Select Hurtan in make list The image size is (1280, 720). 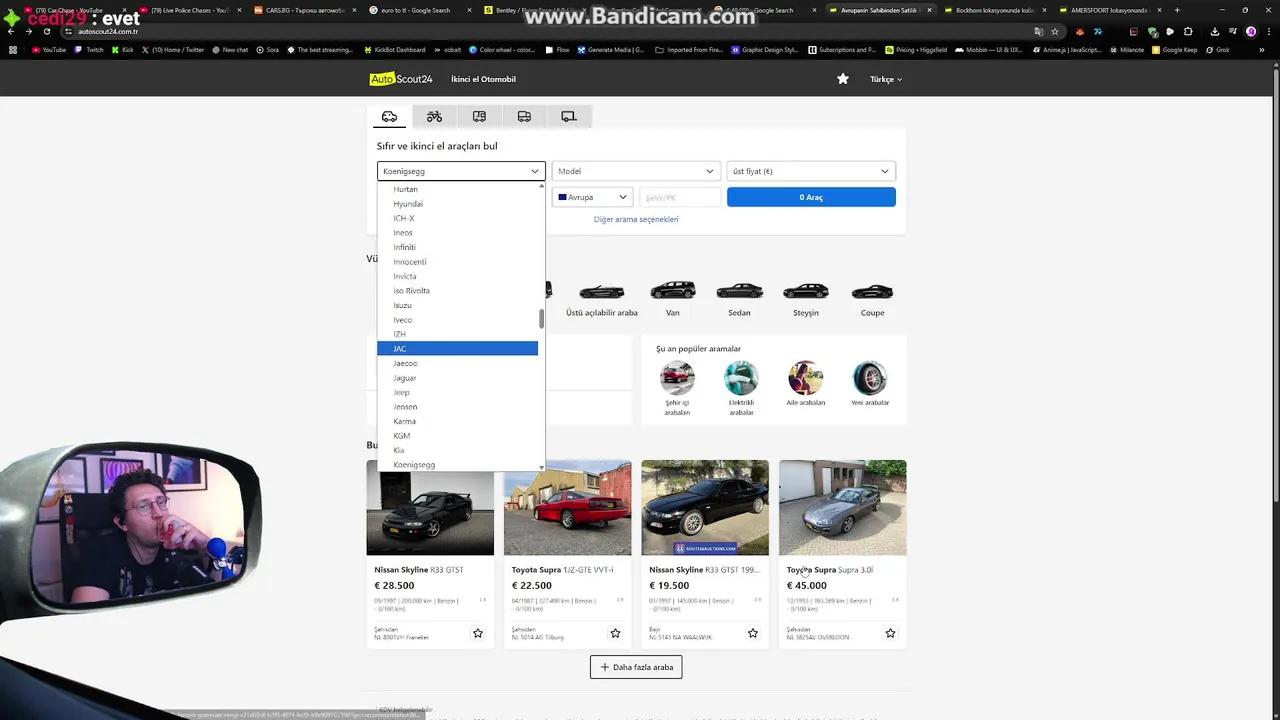[457, 189]
